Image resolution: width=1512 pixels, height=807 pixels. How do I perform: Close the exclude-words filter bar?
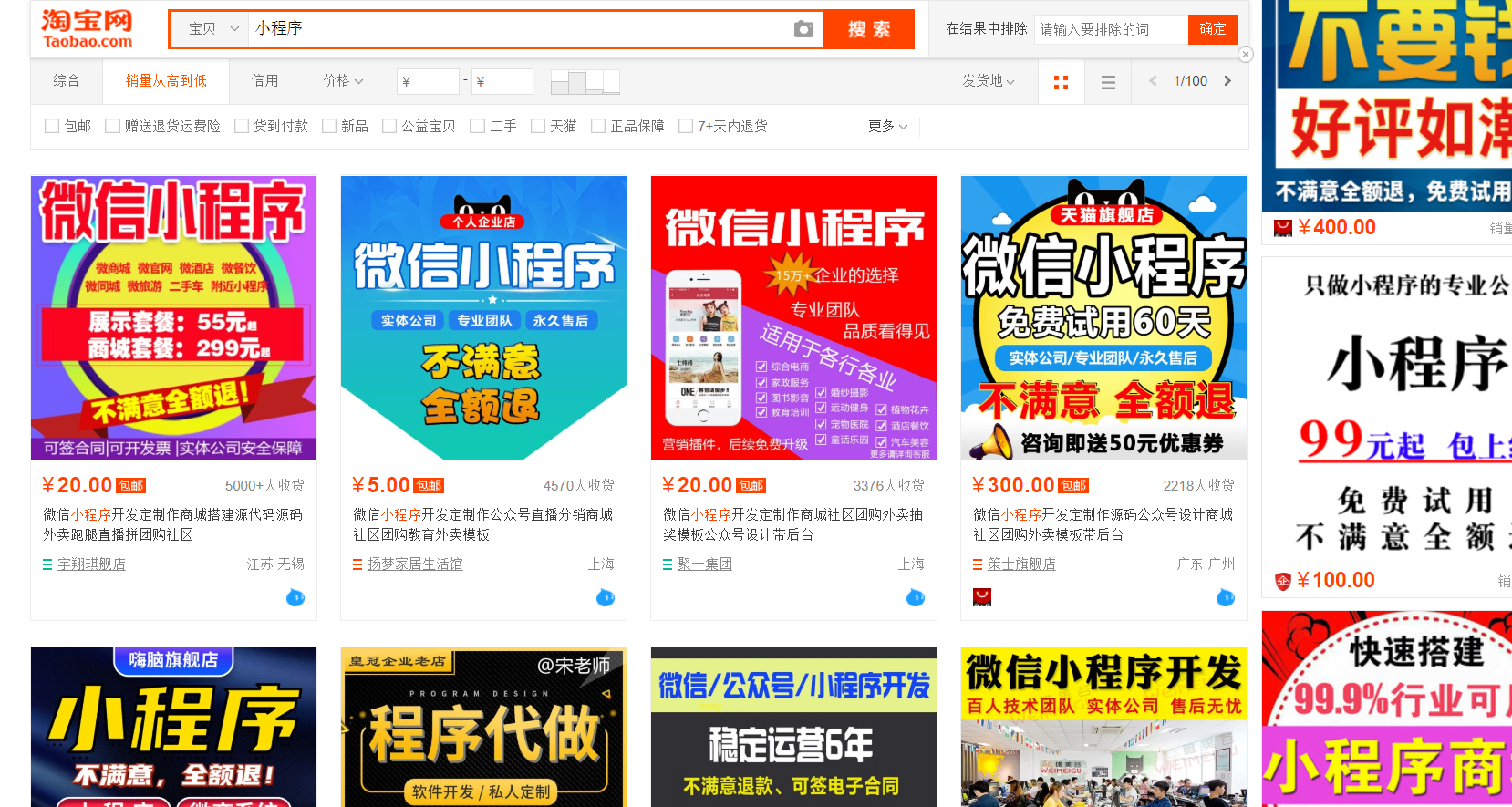click(x=1246, y=54)
